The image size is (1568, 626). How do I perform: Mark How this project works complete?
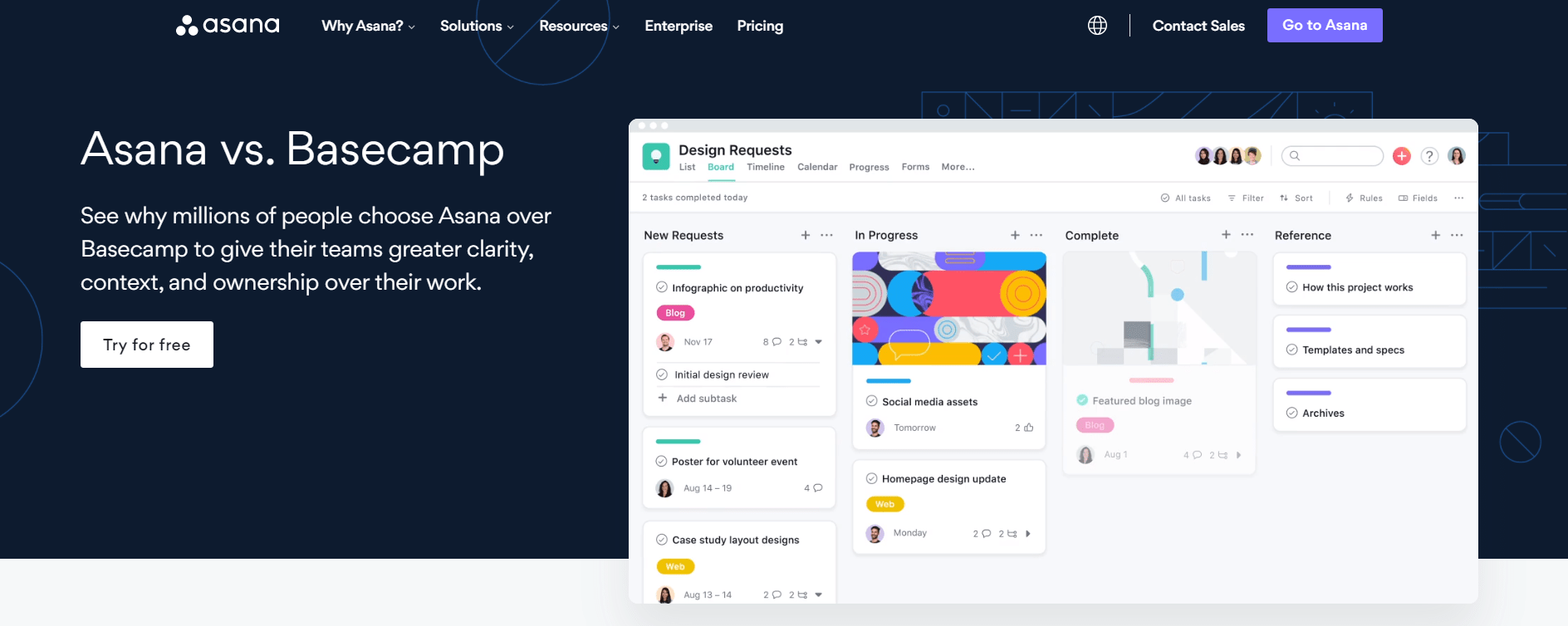(1291, 287)
